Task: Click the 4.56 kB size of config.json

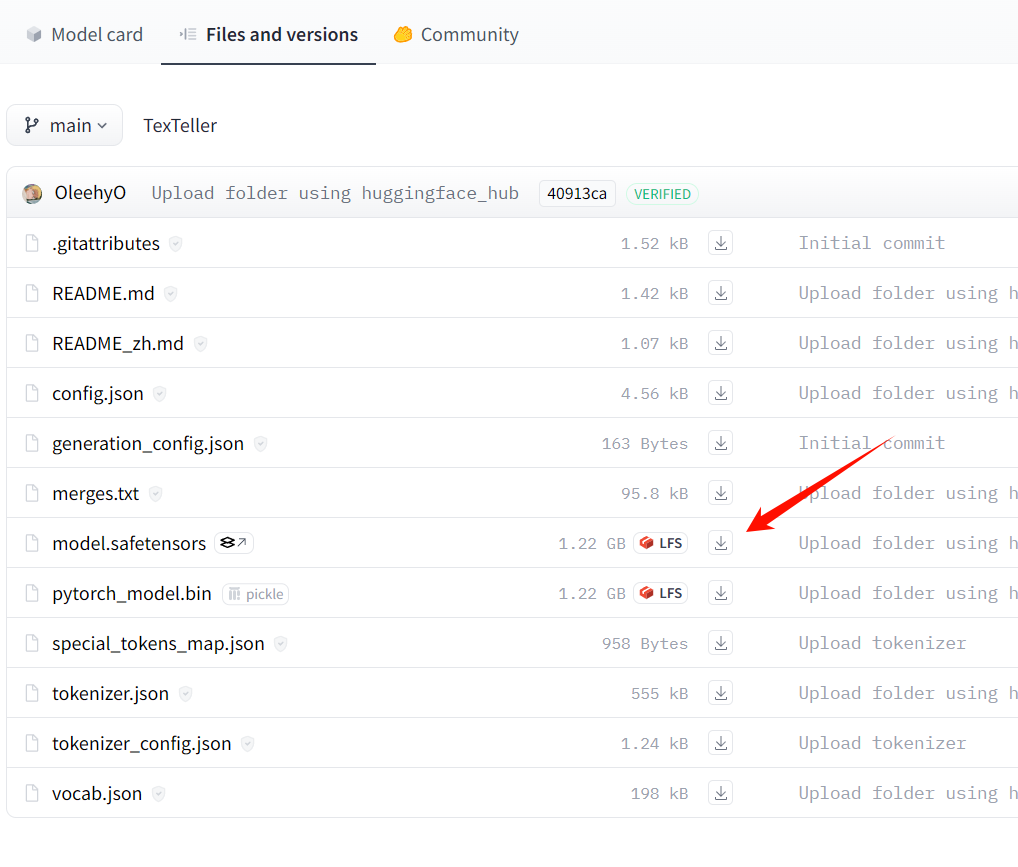Action: 654,394
